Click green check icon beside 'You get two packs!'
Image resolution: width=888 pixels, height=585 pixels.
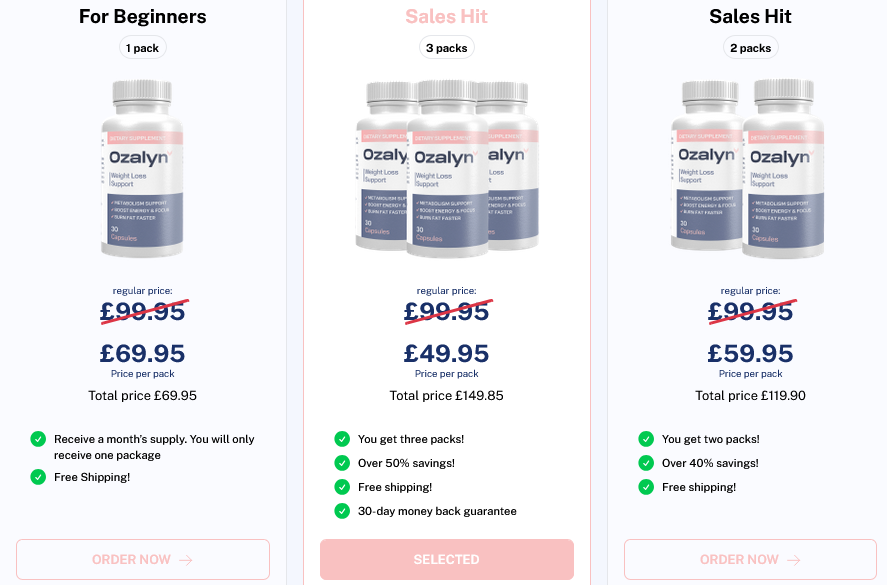(x=646, y=439)
